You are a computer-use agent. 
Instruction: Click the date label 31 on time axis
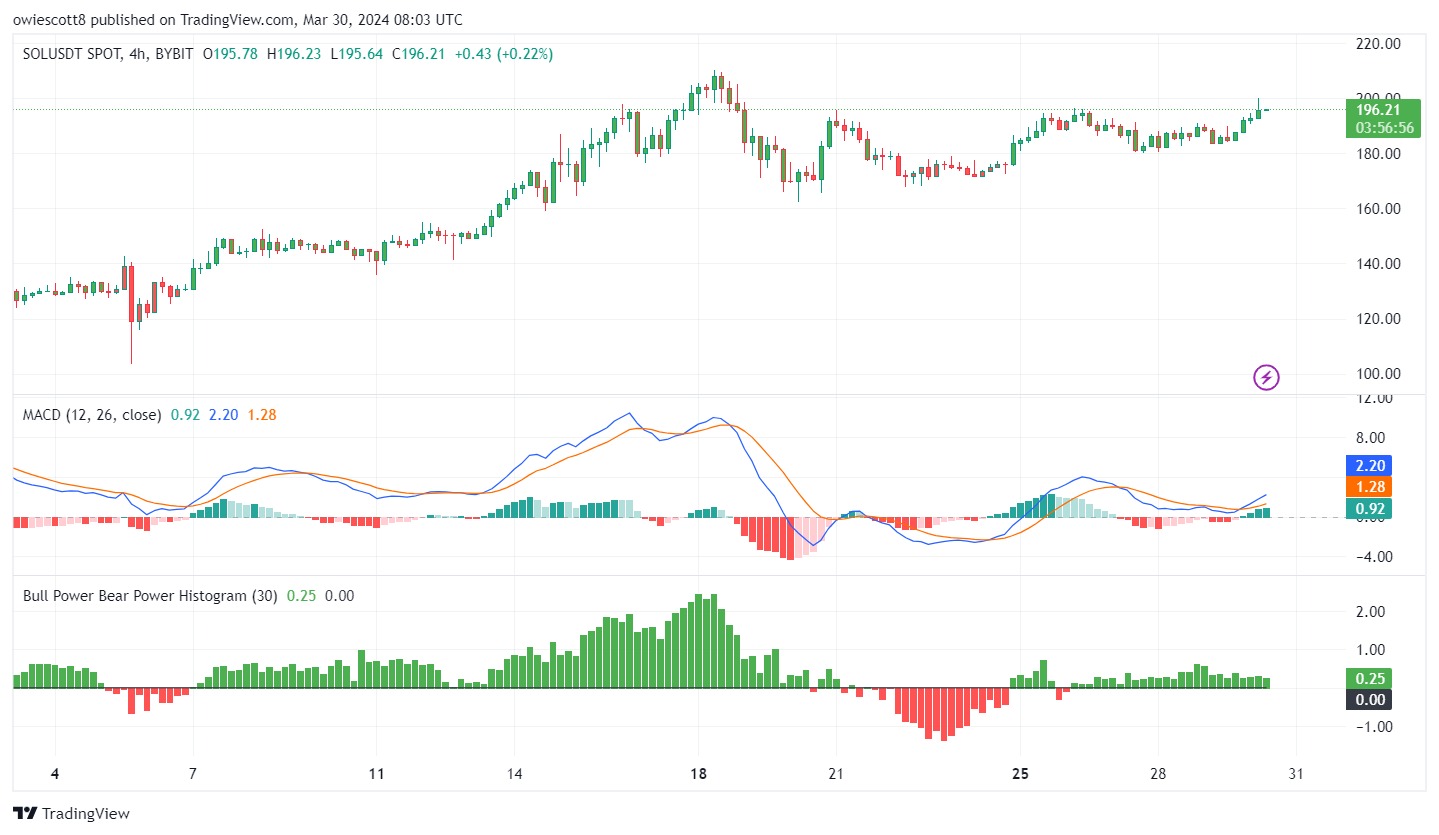pyautogui.click(x=1297, y=775)
